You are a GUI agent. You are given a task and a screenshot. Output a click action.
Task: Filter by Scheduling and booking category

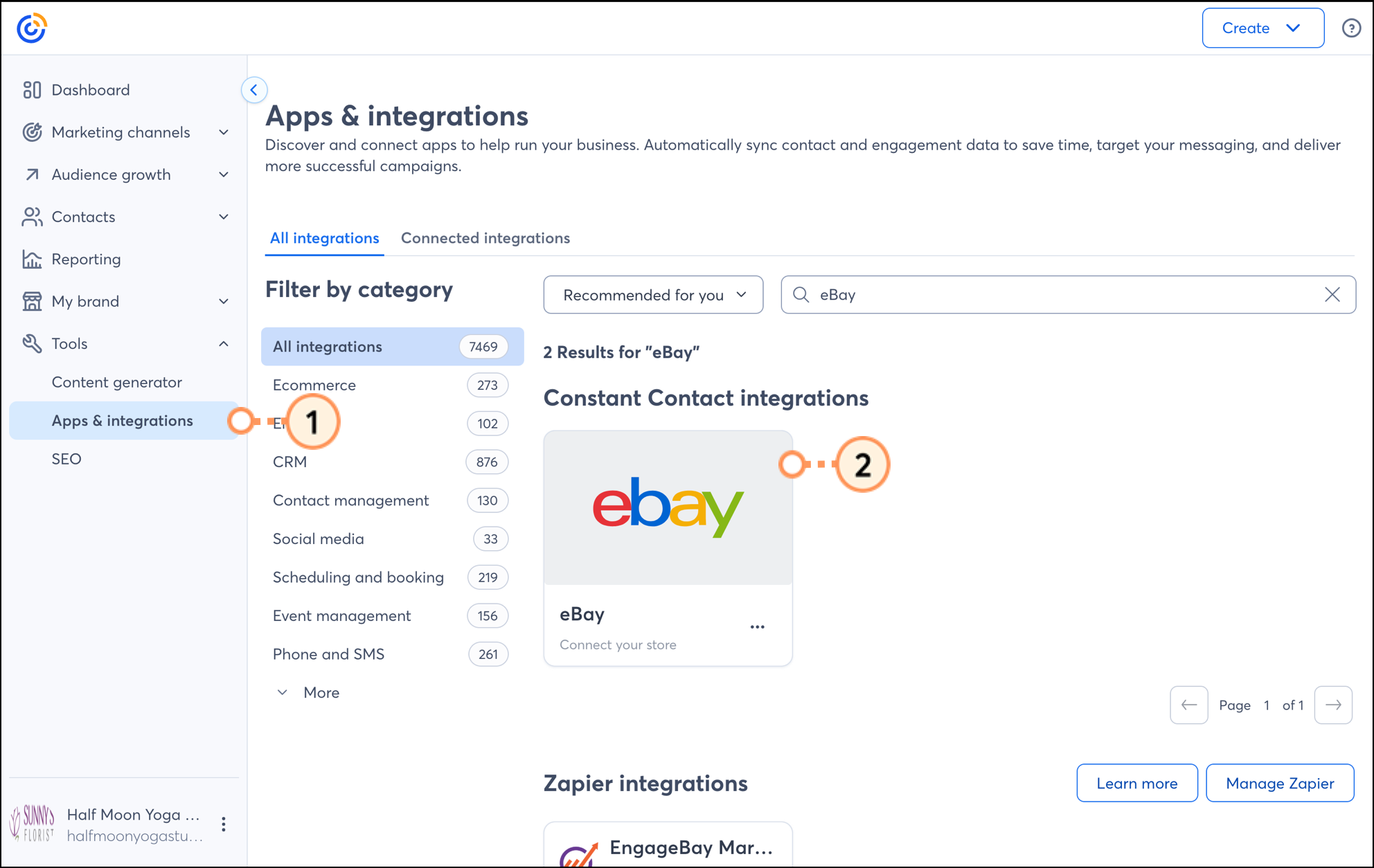[x=392, y=577]
